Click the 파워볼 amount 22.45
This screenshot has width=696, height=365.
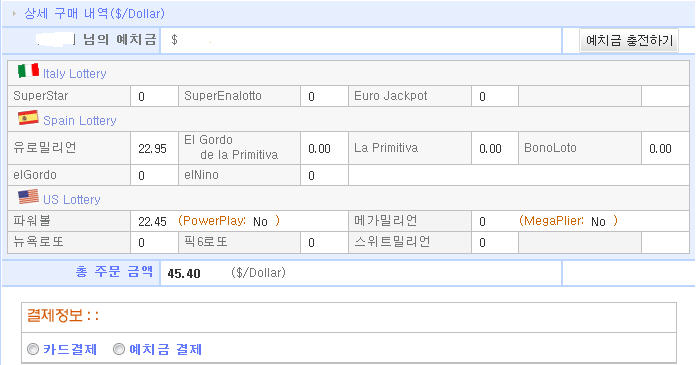tap(152, 222)
